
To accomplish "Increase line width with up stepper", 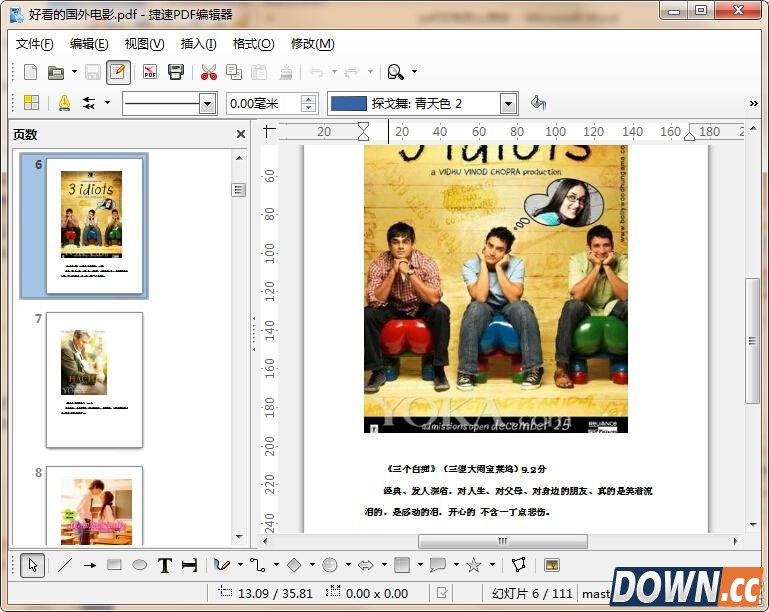I will pyautogui.click(x=308, y=99).
